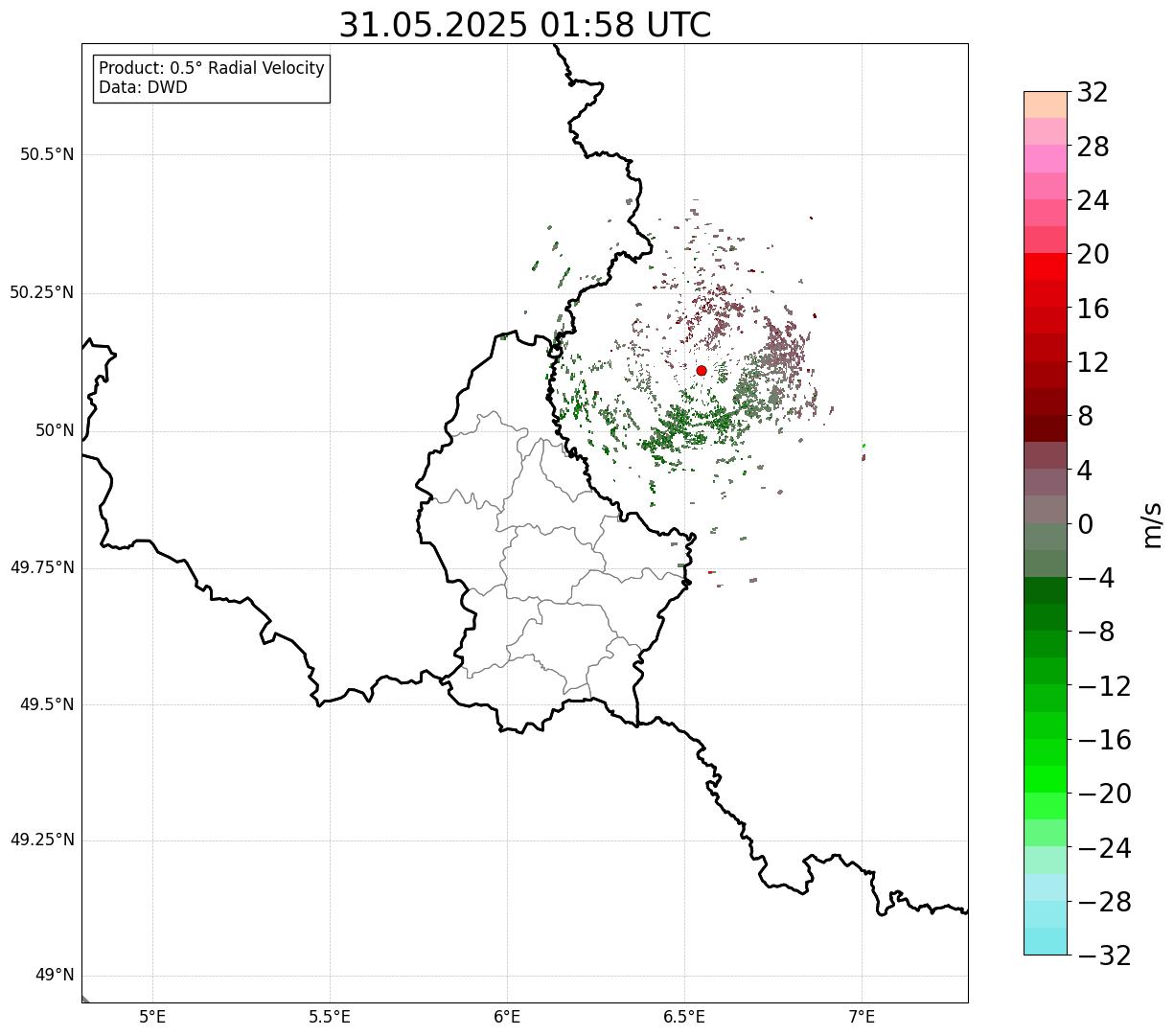Screen dimensions: 1174x1036
Task: Click the colorbar tick label −16
Action: pyautogui.click(x=1104, y=740)
